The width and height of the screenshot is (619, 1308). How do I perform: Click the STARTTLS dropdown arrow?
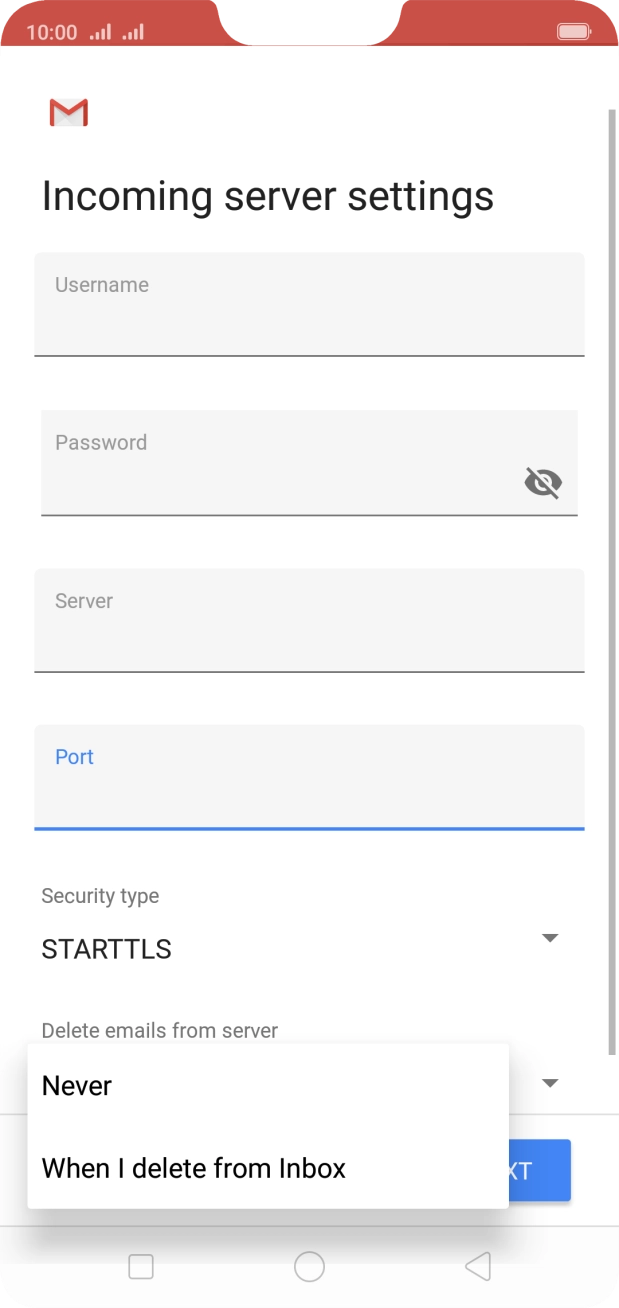tap(549, 938)
